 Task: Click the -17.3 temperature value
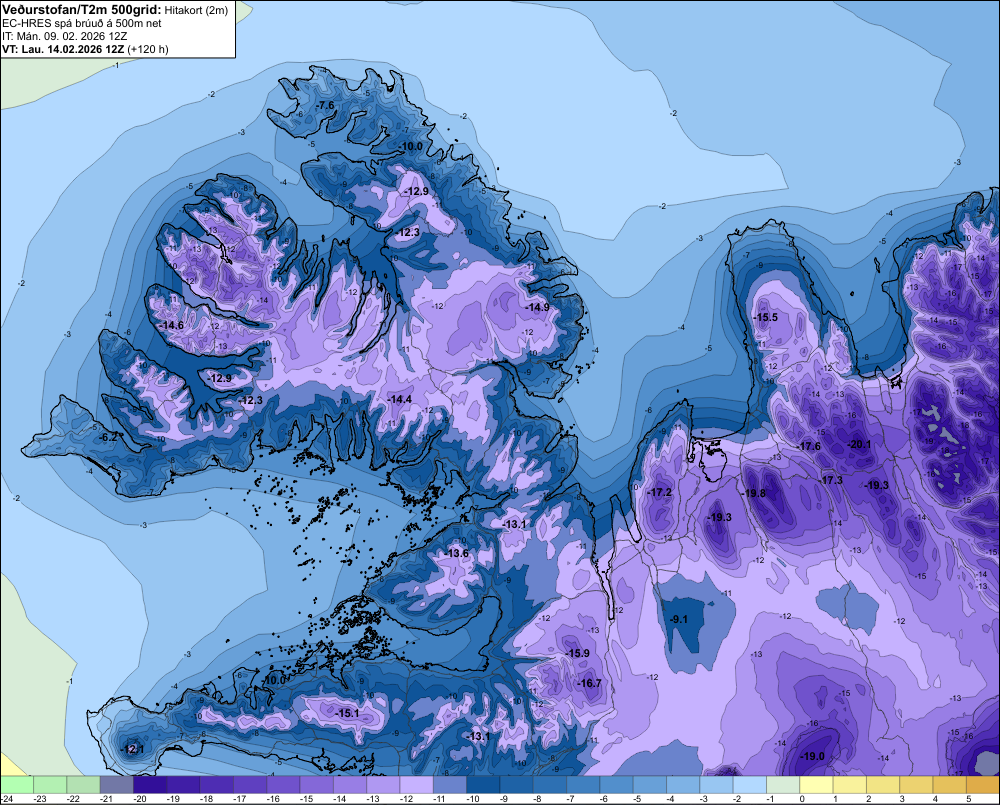830,480
